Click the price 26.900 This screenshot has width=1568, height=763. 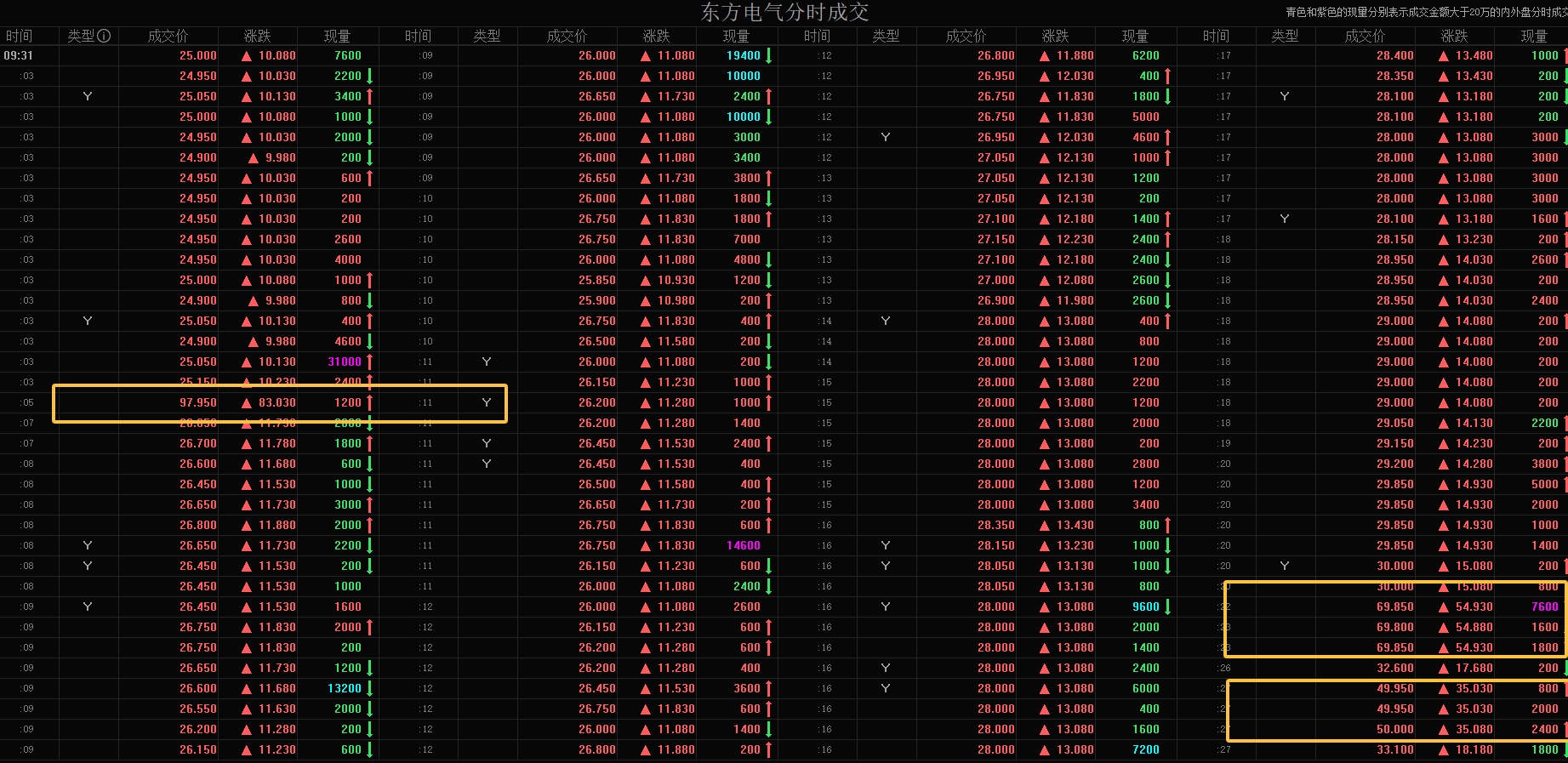point(996,300)
